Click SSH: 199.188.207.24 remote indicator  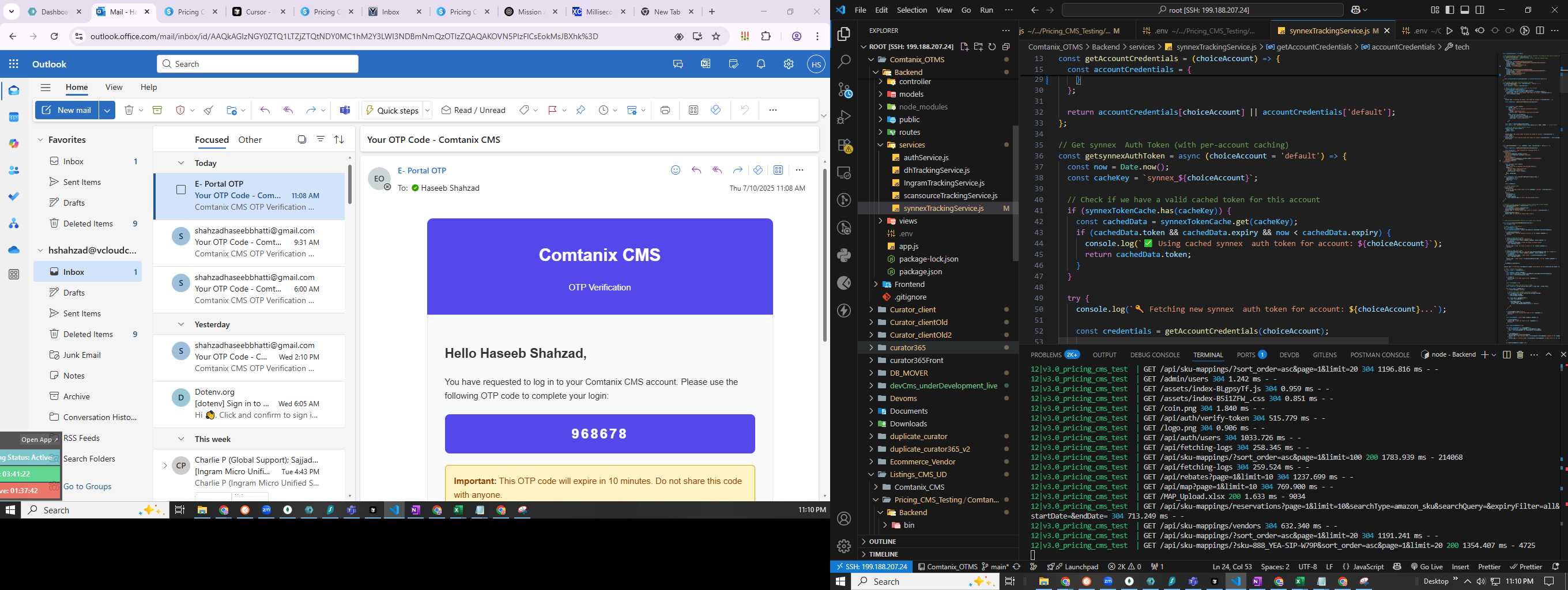(872, 566)
